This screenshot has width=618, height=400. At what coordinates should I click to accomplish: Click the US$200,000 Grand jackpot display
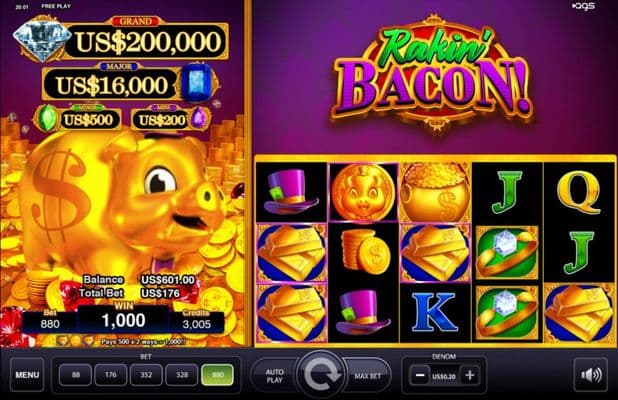[x=146, y=41]
